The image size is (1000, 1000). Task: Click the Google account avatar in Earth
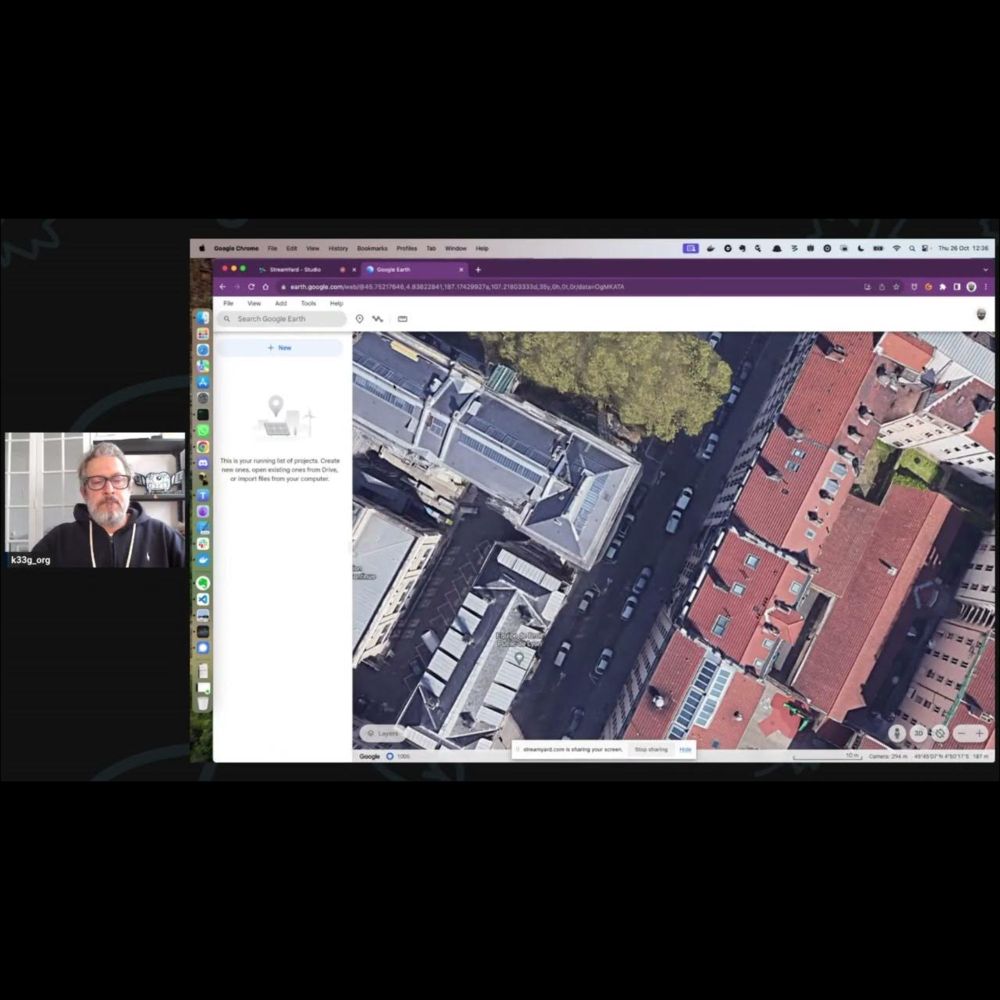982,314
